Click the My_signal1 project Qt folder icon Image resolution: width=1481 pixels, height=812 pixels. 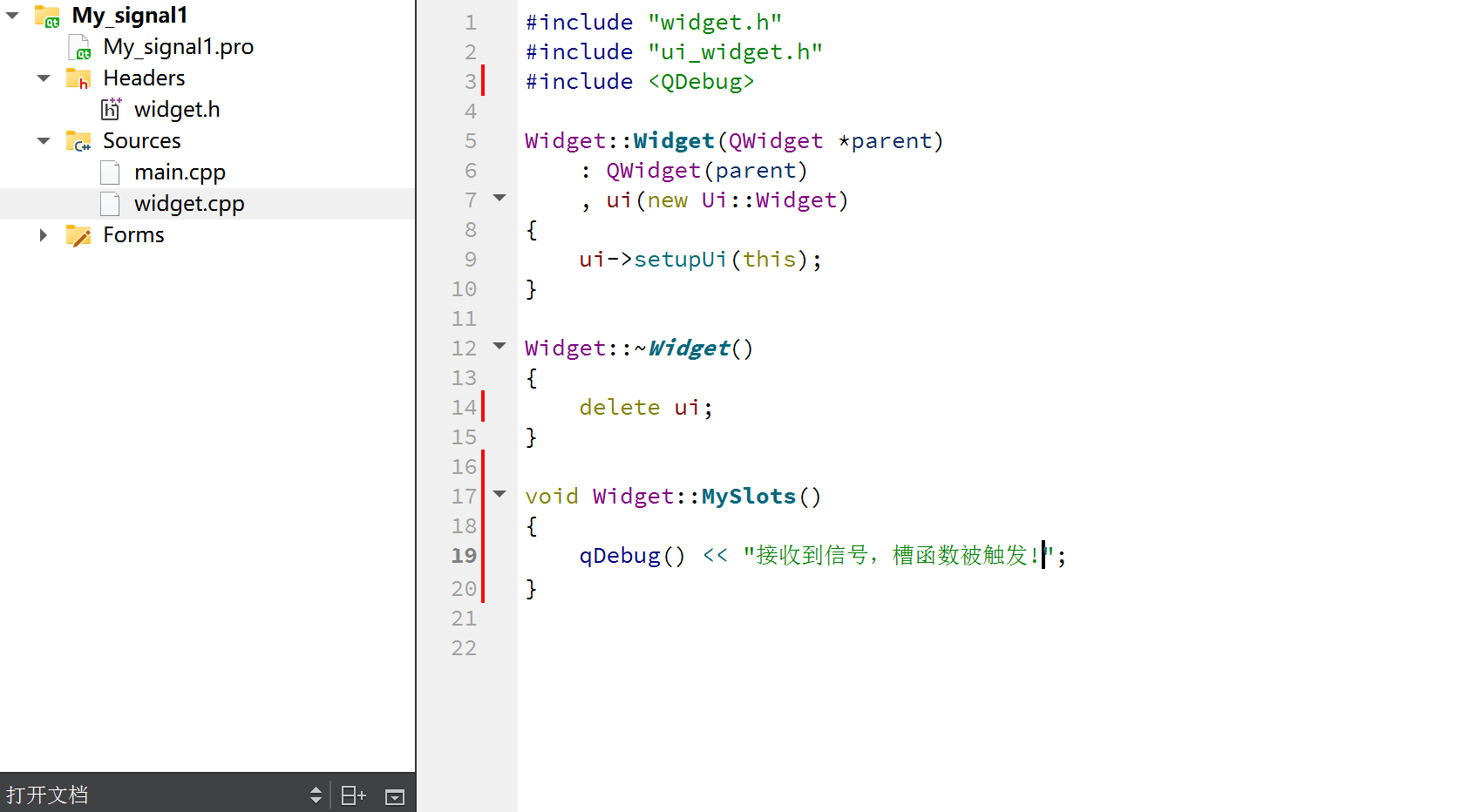[47, 16]
